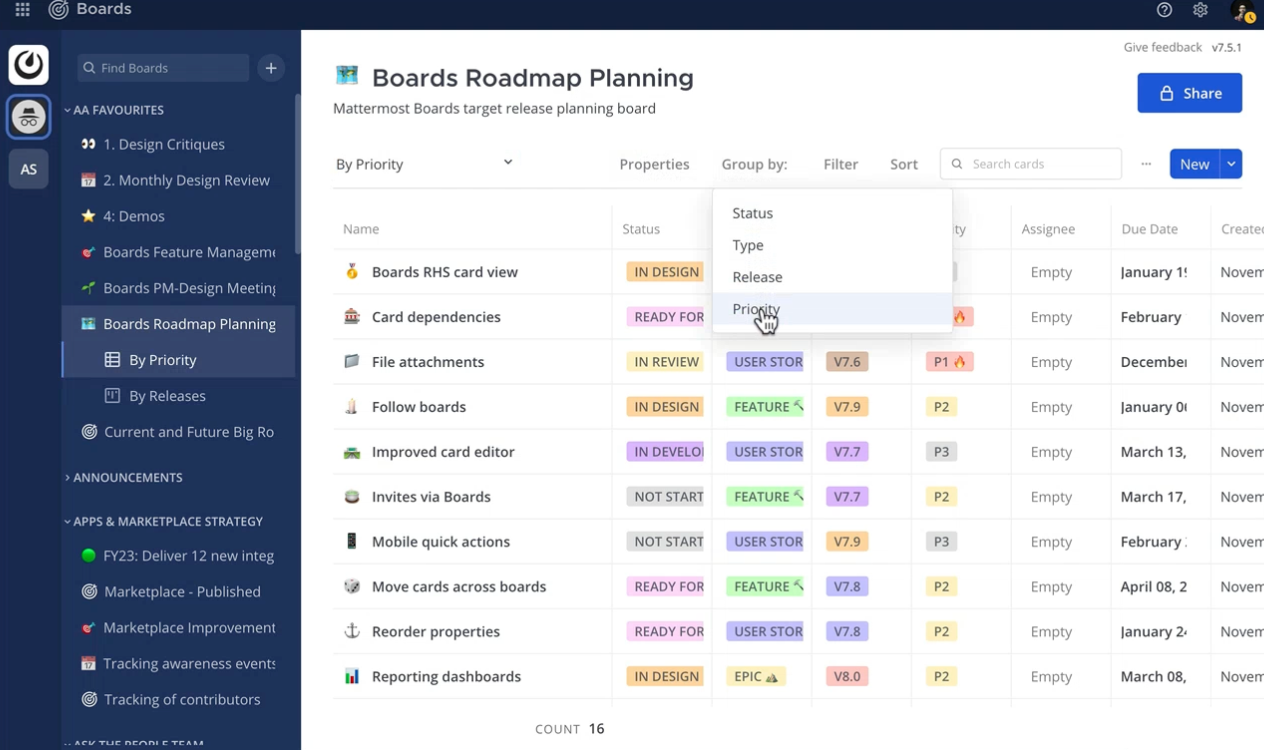
Task: Click the icon next to Card dependencies
Action: pos(352,317)
